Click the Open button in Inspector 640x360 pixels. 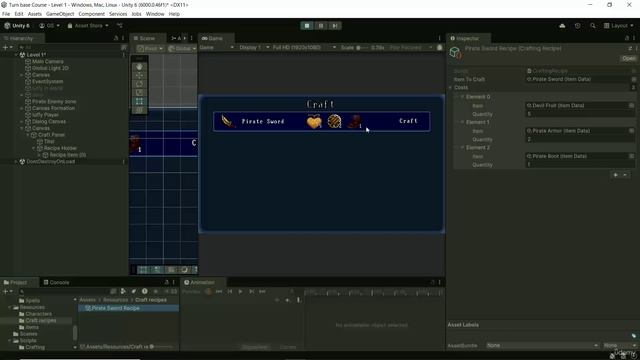[x=628, y=58]
